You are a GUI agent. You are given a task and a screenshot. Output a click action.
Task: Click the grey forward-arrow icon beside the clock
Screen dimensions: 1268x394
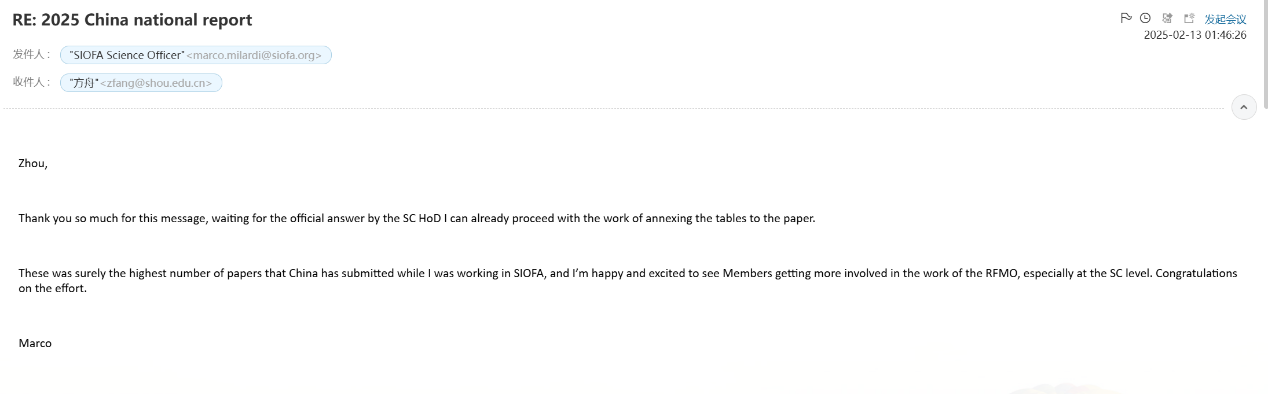[x=1167, y=18]
